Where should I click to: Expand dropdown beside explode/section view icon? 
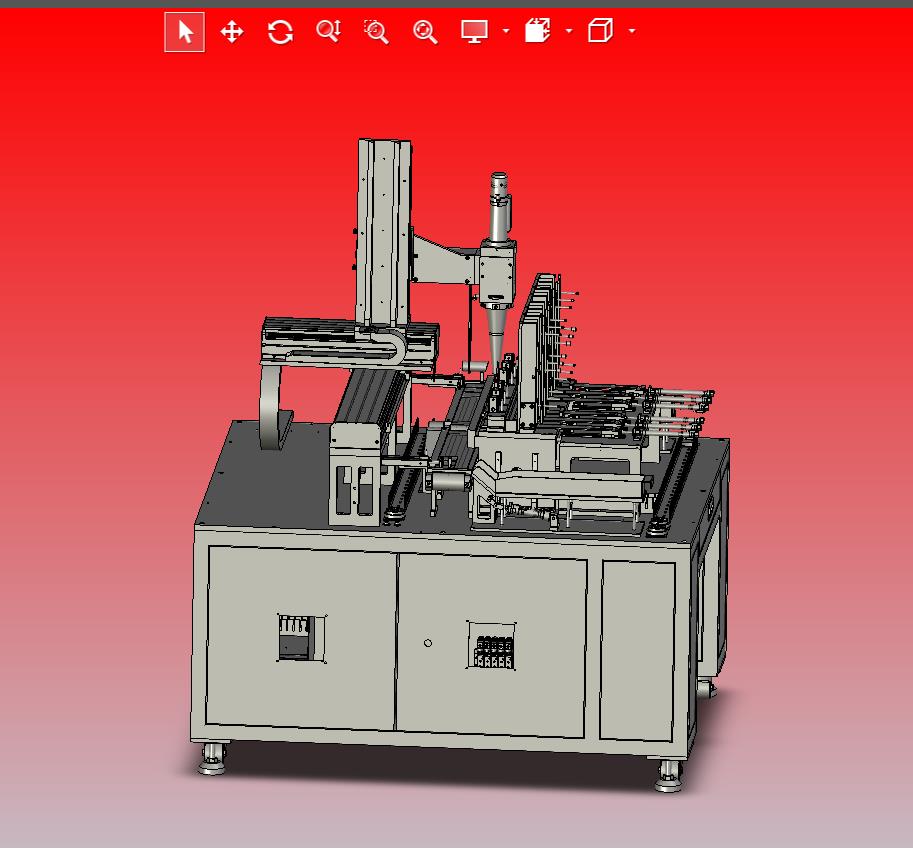(569, 31)
